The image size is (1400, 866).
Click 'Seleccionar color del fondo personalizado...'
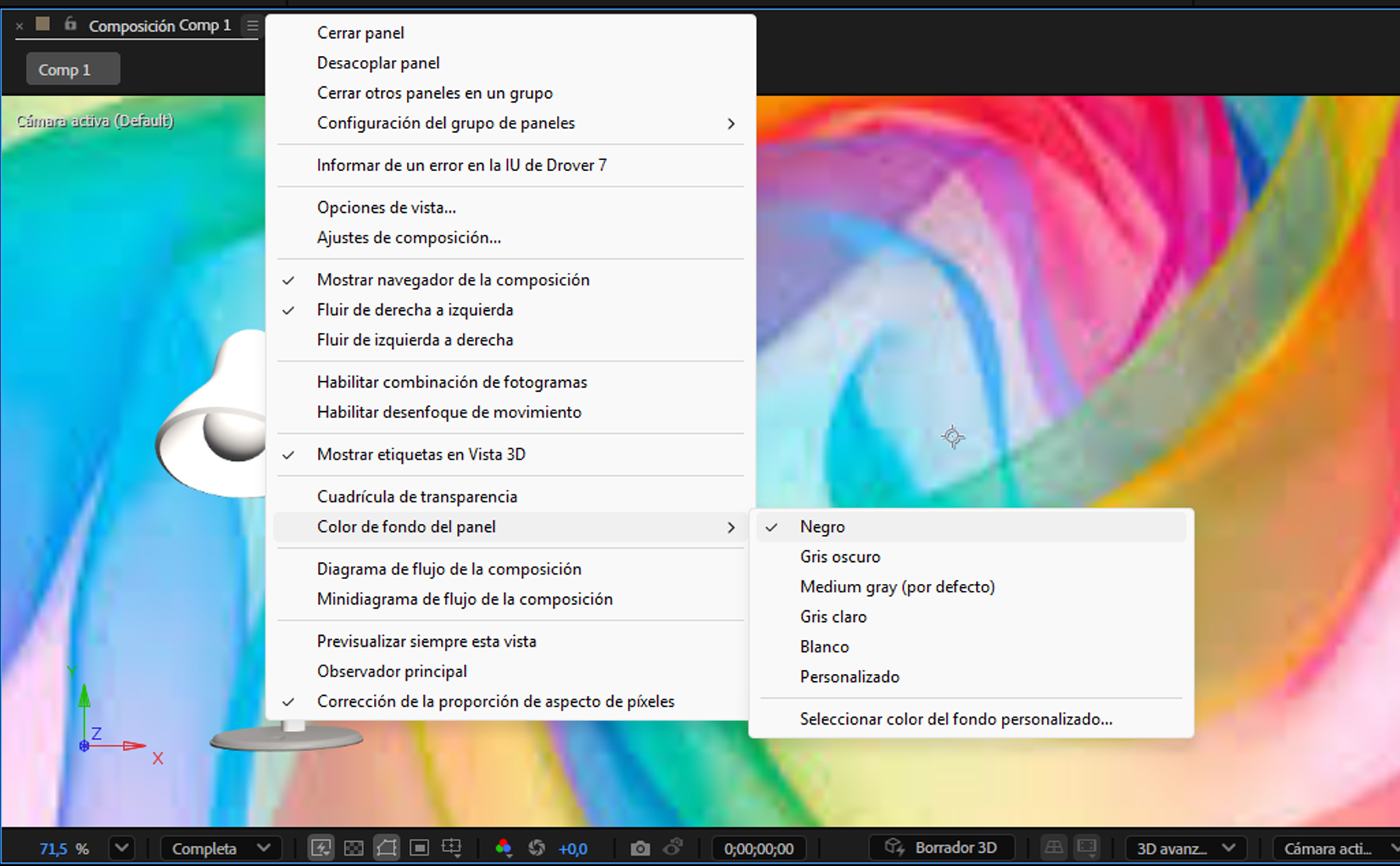click(x=956, y=719)
